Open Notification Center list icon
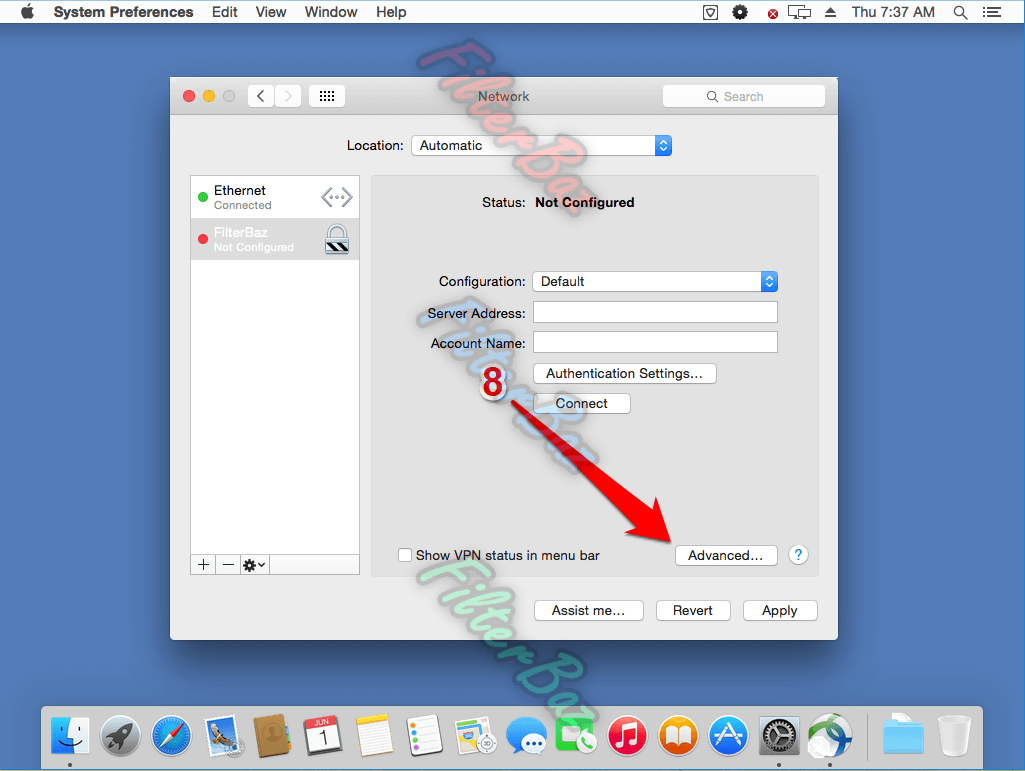The height and width of the screenshot is (771, 1025). point(992,12)
